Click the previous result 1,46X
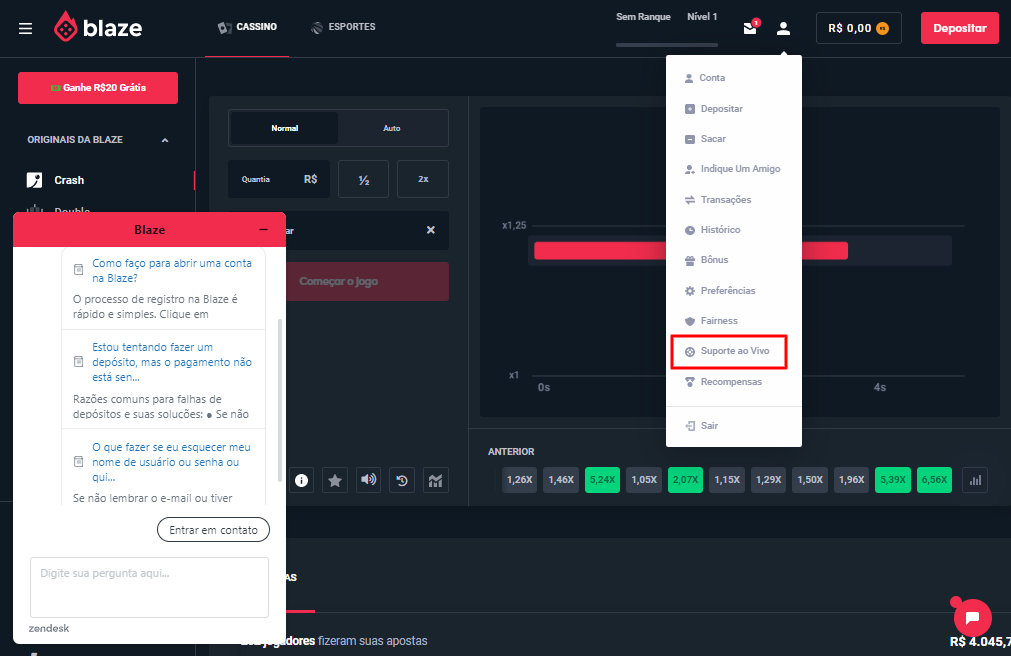The width and height of the screenshot is (1011, 656). coord(561,480)
